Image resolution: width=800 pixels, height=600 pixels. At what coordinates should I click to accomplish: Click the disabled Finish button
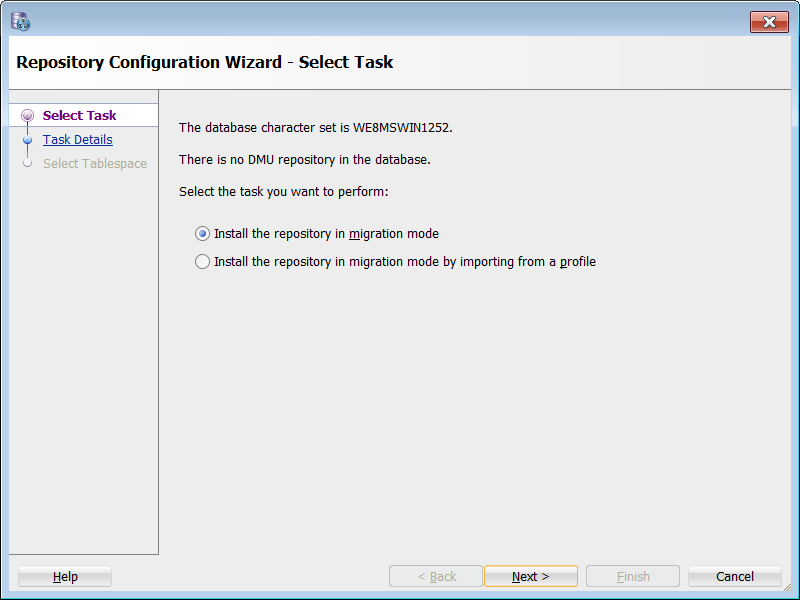(633, 577)
